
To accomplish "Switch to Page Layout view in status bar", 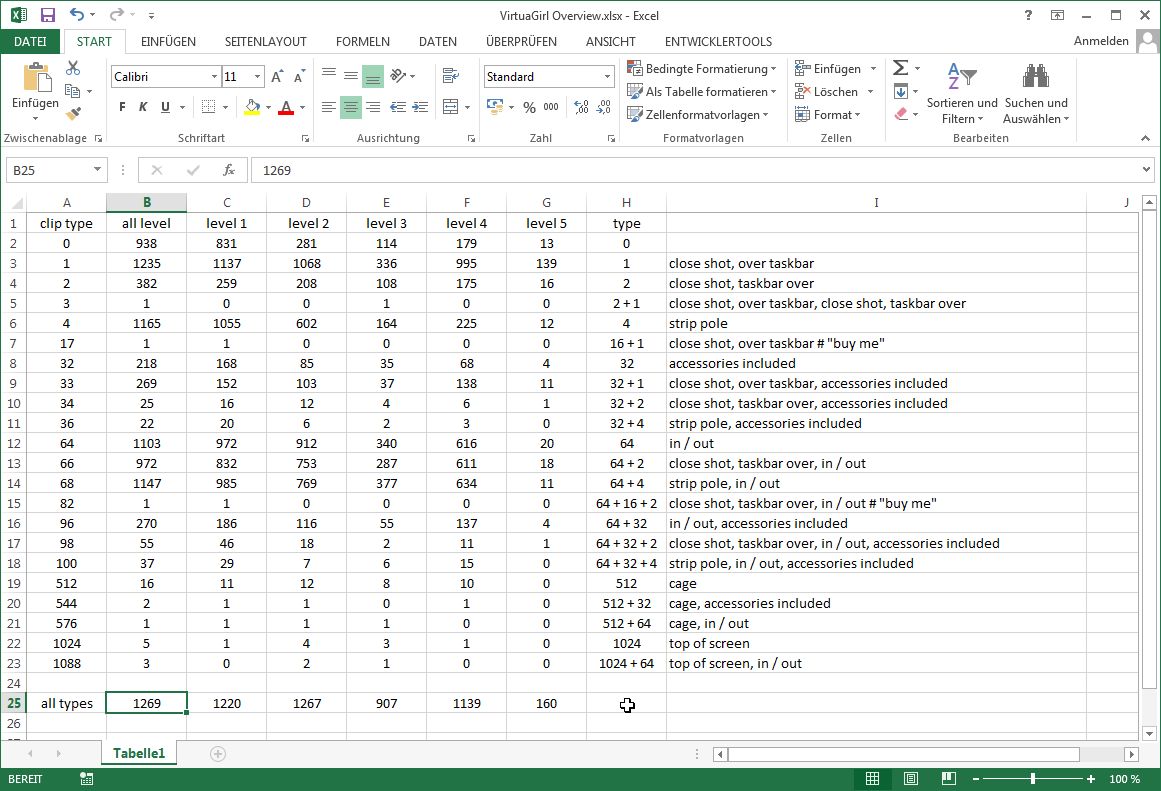I will click(x=911, y=778).
